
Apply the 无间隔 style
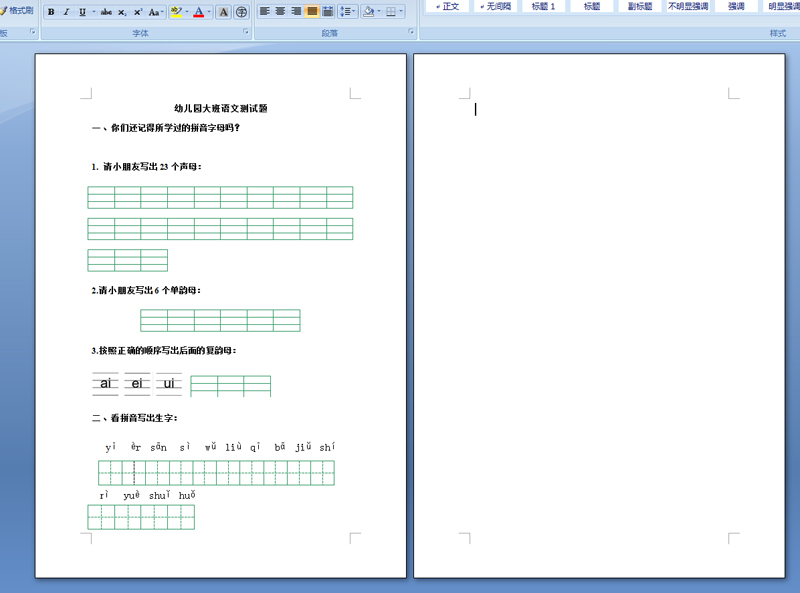(496, 7)
